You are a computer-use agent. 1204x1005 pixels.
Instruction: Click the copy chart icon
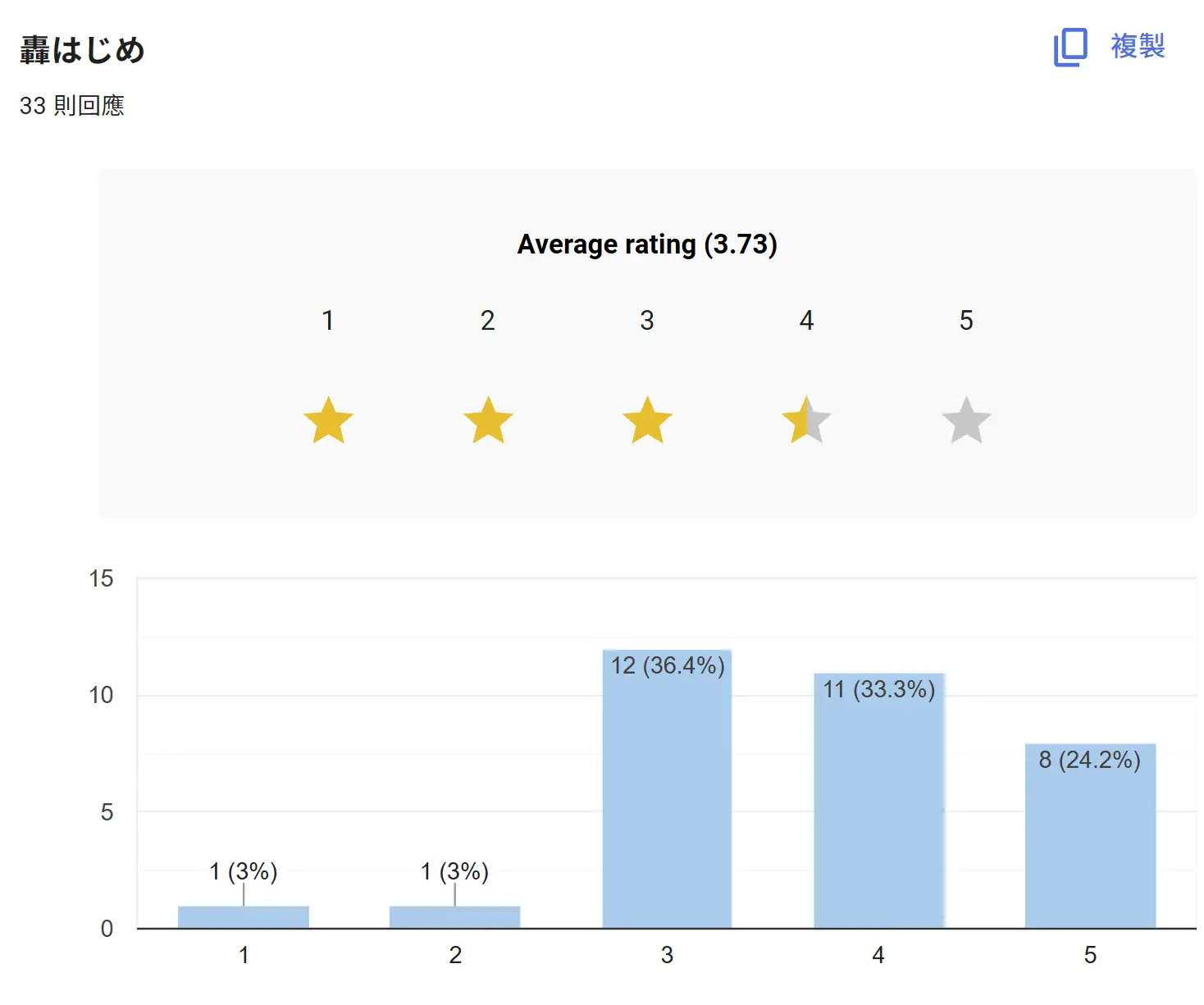(1069, 47)
